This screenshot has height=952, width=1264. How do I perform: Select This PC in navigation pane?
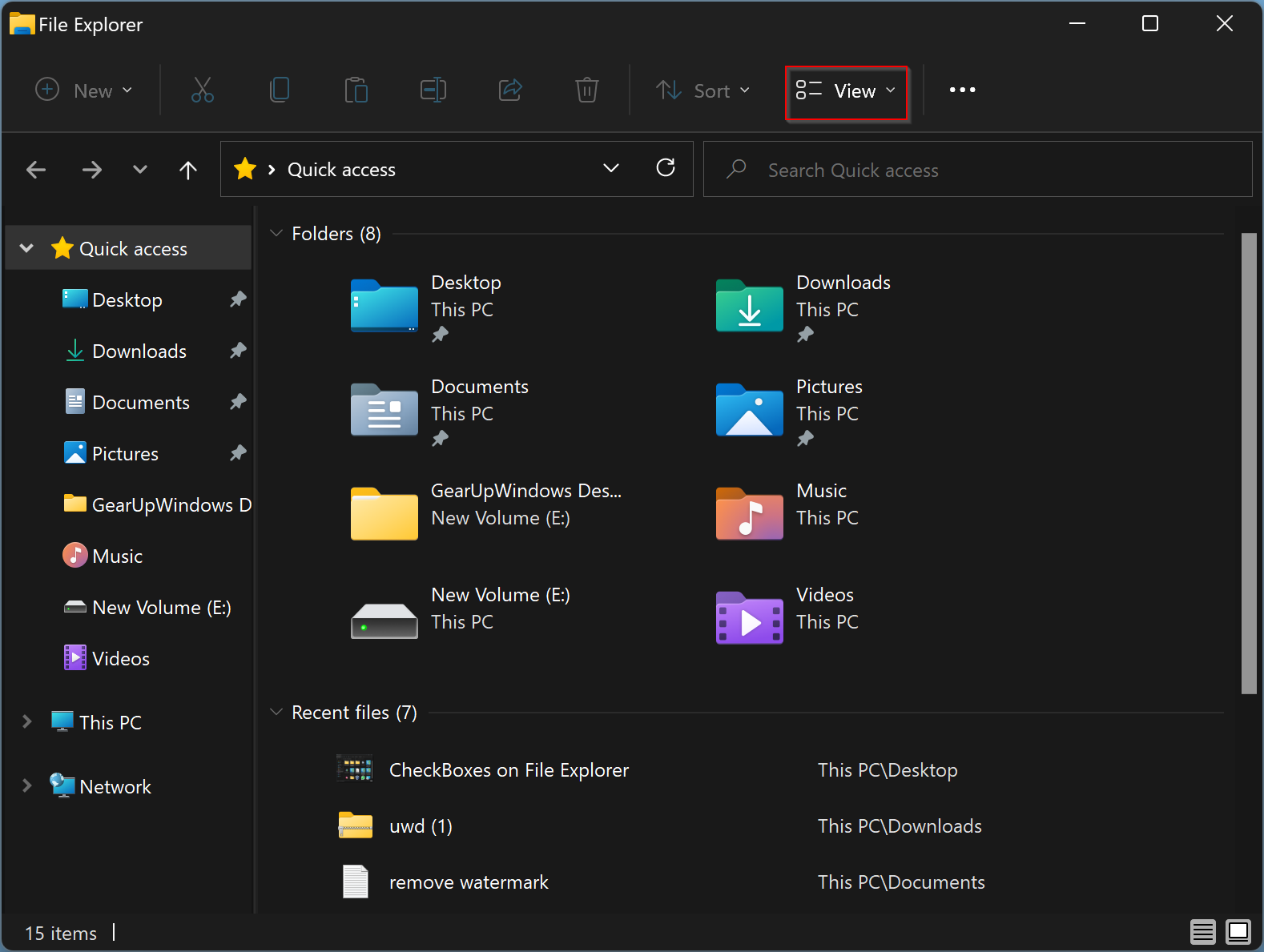111,722
